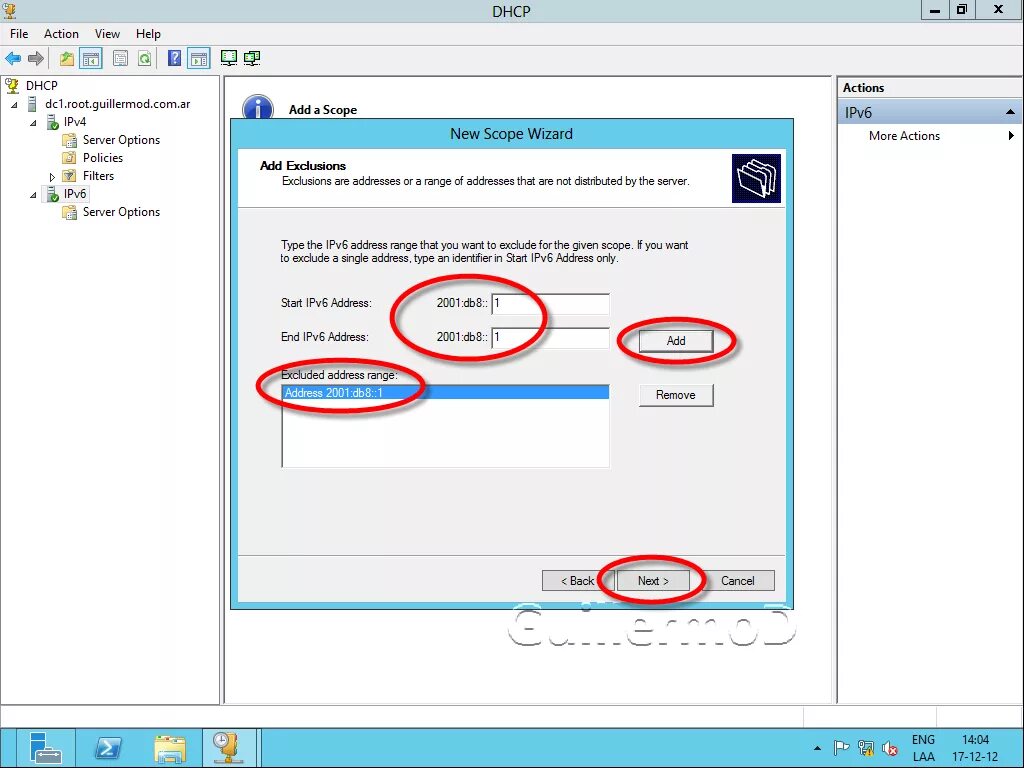Open the Help menu
The width and height of the screenshot is (1024, 768).
pyautogui.click(x=148, y=34)
